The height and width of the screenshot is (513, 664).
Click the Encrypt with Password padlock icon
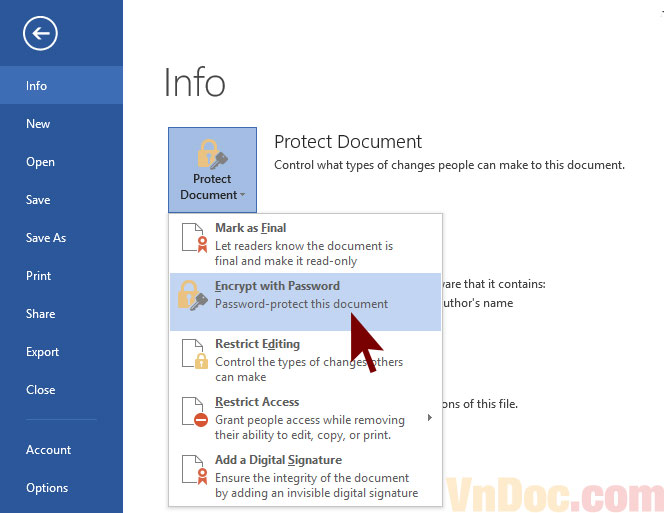[193, 295]
